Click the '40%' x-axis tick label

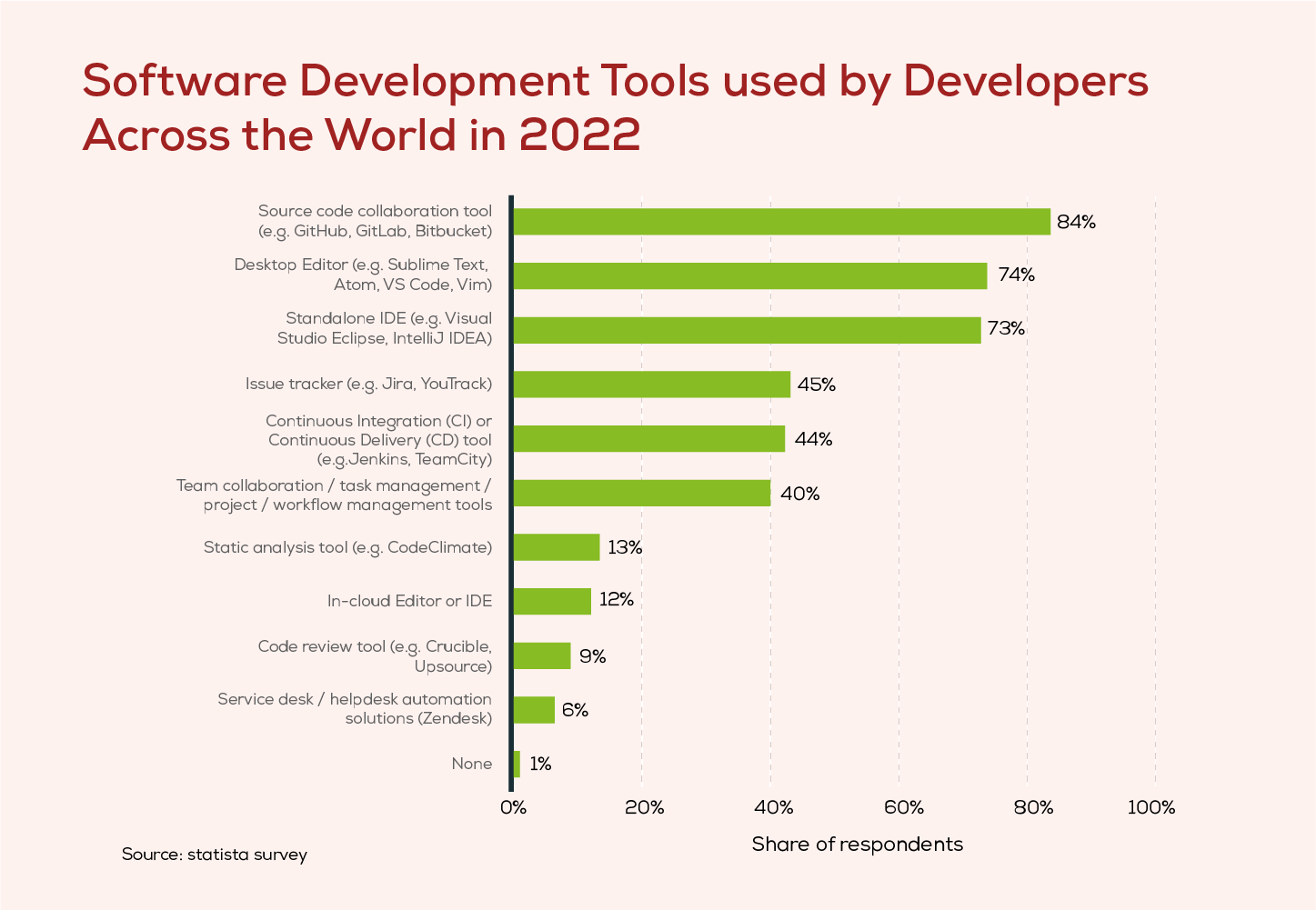tap(774, 807)
